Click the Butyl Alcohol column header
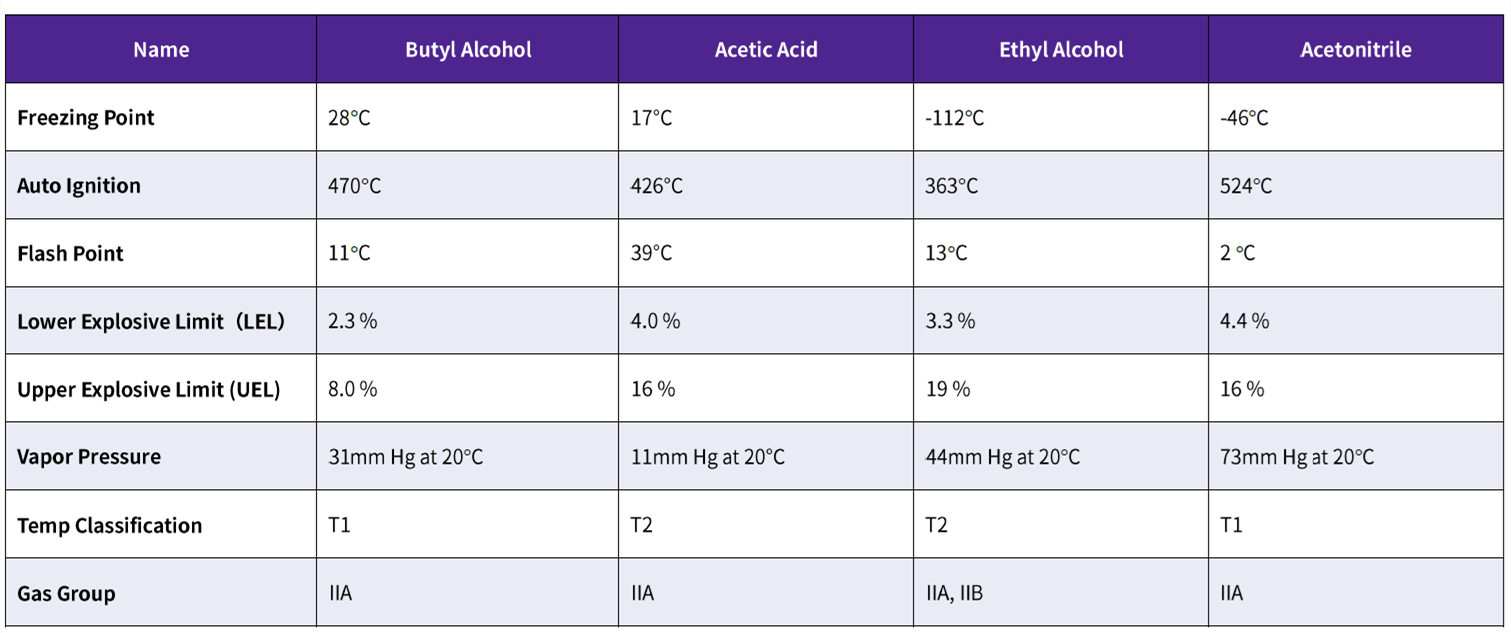The image size is (1511, 633). tap(468, 50)
